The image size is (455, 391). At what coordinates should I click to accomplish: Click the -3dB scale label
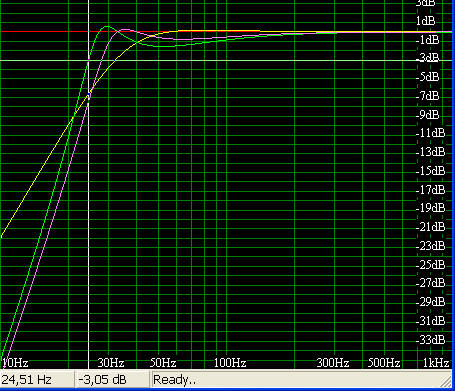pyautogui.click(x=428, y=58)
